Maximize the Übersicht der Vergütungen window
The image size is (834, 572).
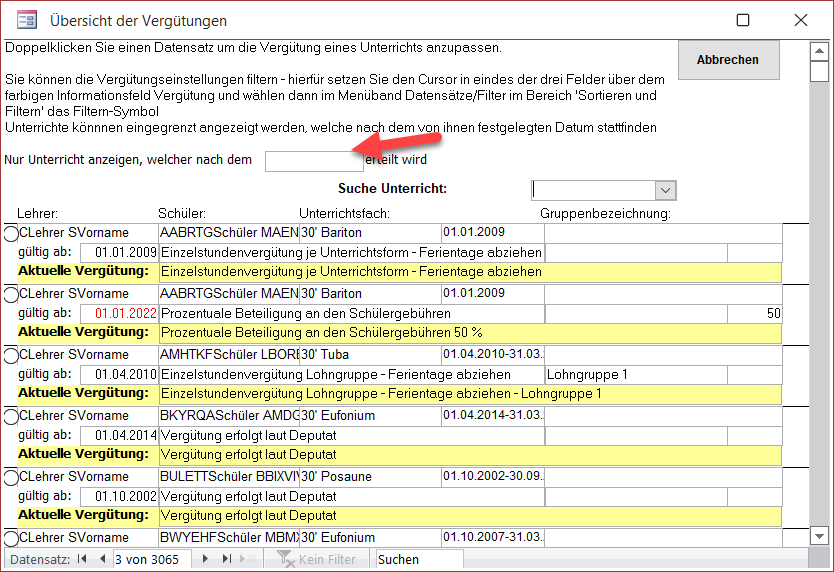click(743, 20)
